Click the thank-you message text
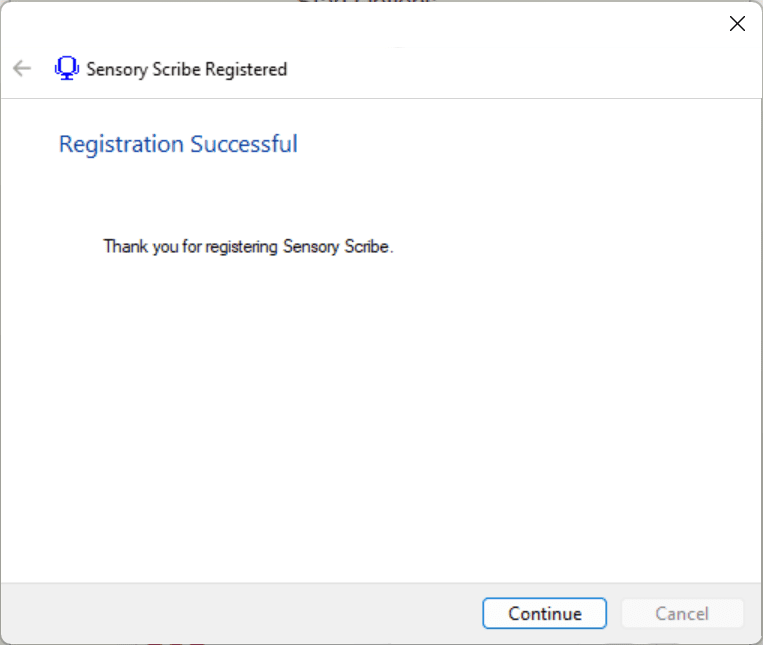 [x=248, y=246]
